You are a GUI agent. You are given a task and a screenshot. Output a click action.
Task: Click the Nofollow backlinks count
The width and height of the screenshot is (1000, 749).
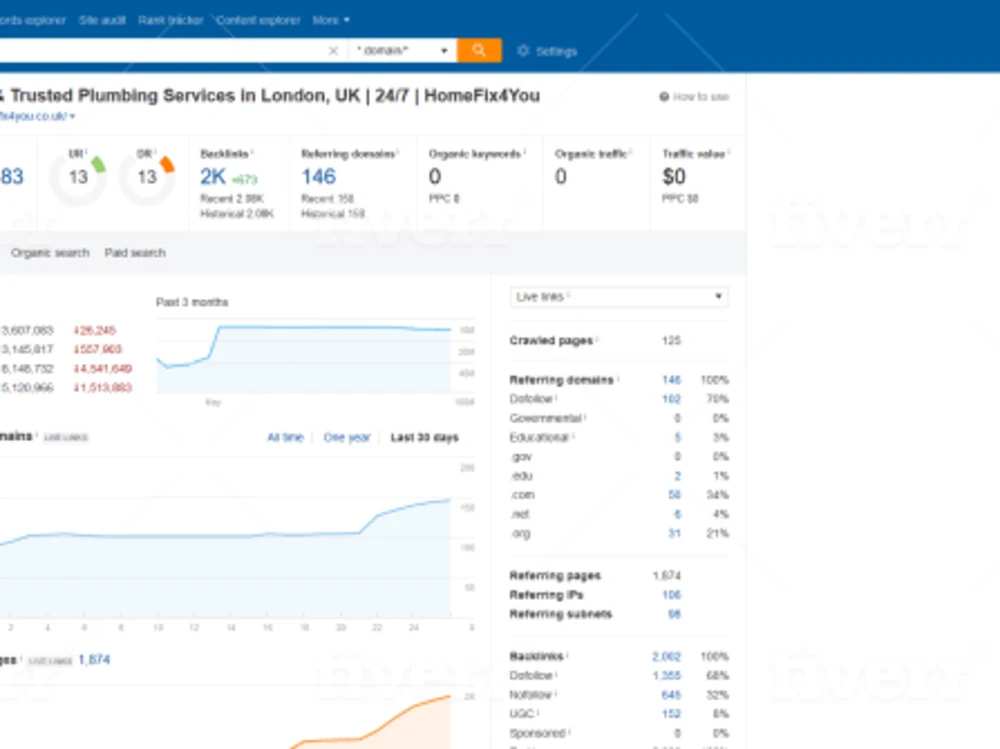pyautogui.click(x=672, y=694)
